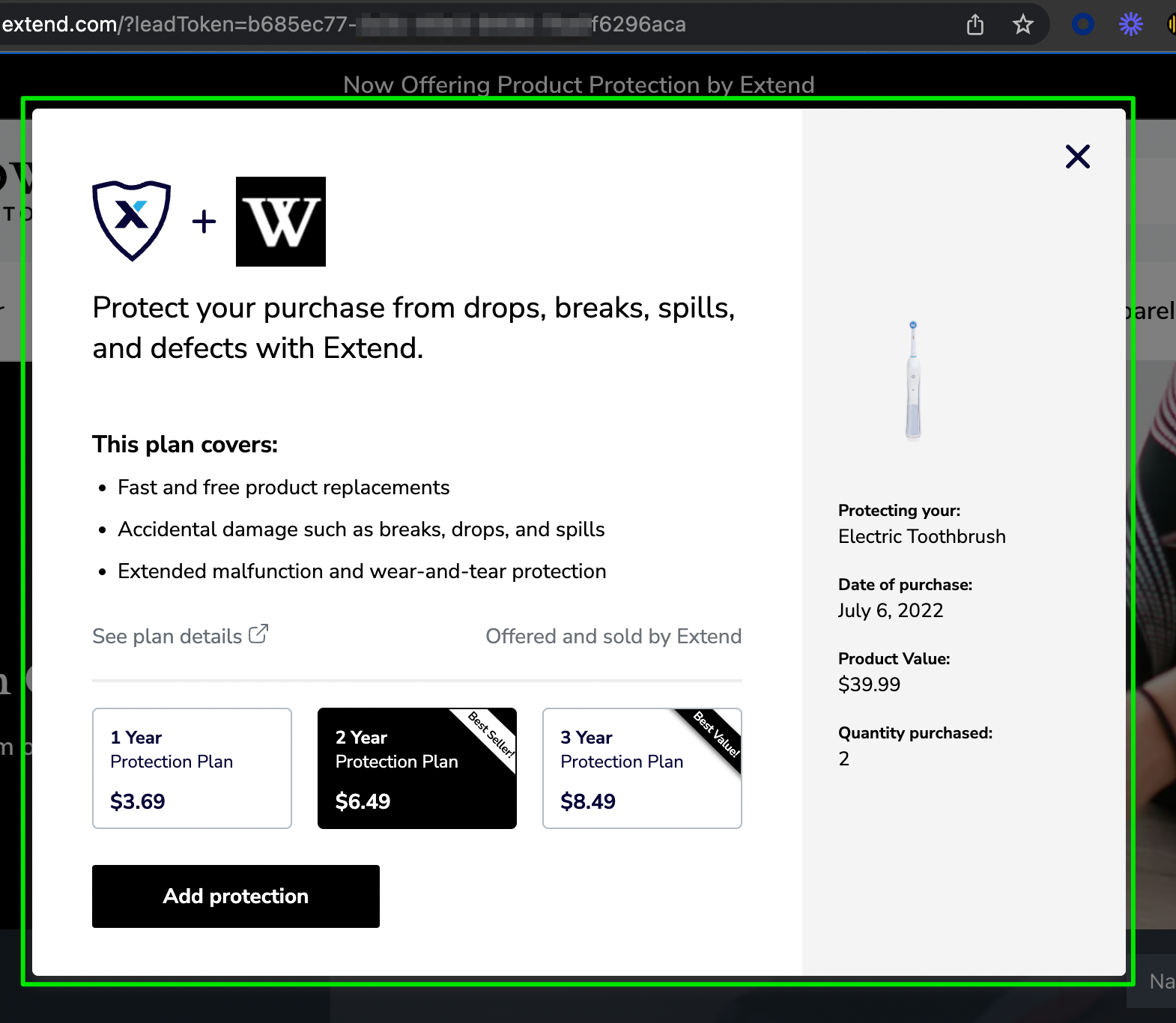Click the black W merchant logo
Image resolution: width=1176 pixels, height=1023 pixels.
[x=281, y=222]
